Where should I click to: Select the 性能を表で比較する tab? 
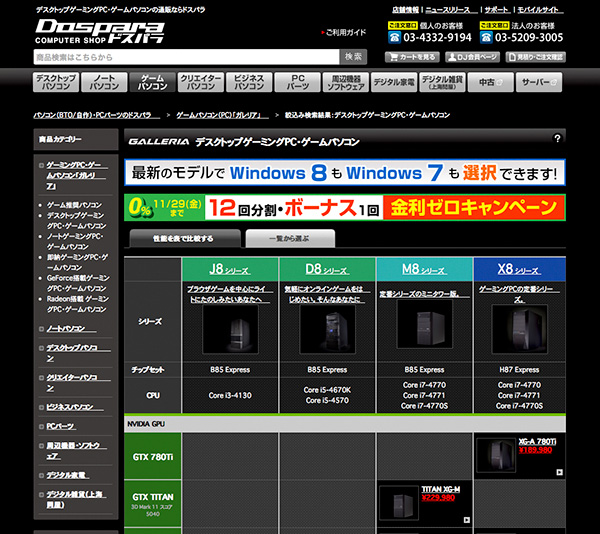click(184, 238)
